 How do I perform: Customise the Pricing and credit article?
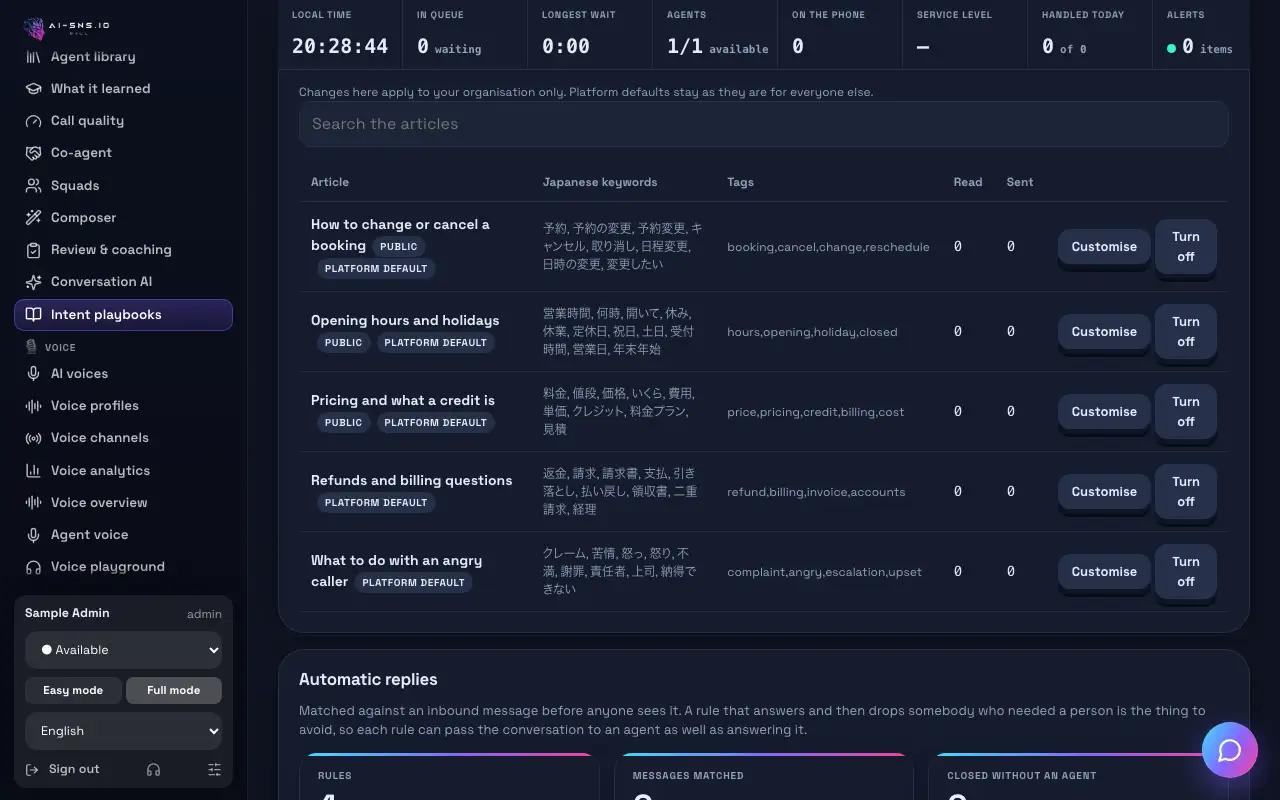pyautogui.click(x=1104, y=412)
